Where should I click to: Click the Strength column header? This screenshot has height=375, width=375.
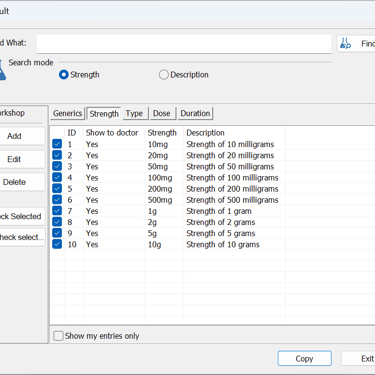(164, 133)
